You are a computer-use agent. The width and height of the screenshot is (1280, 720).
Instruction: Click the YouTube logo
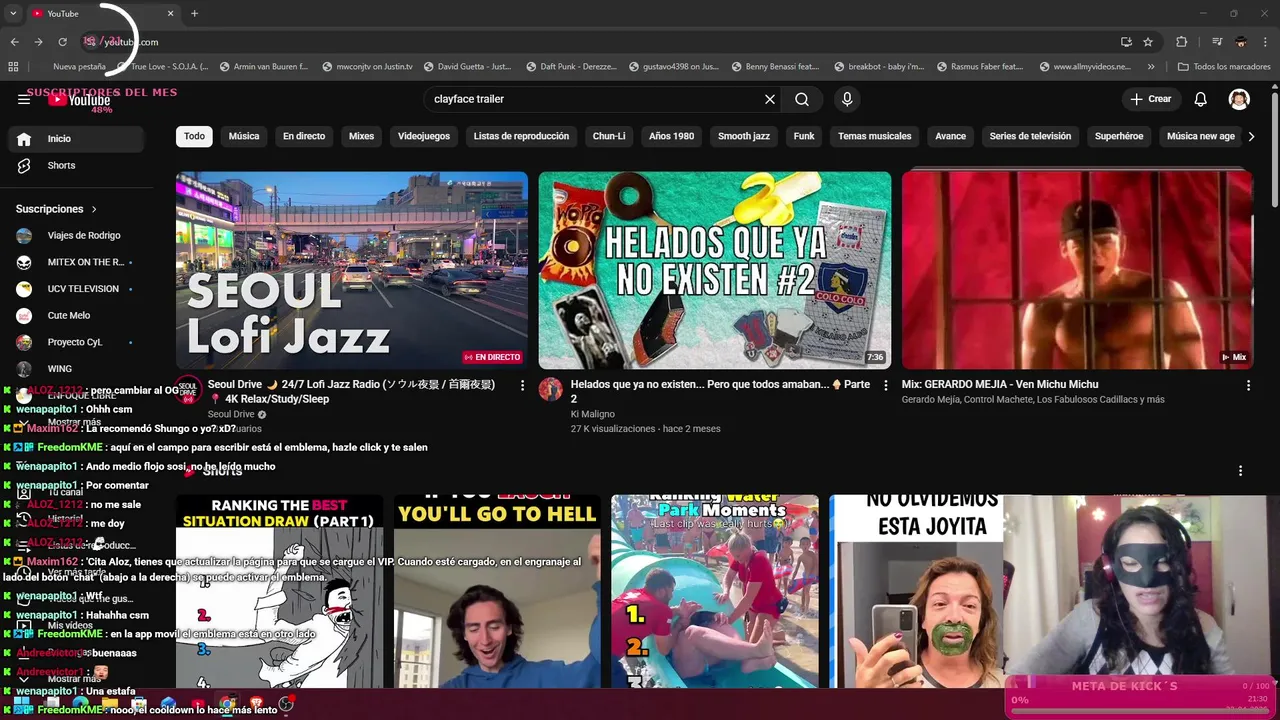coord(79,100)
